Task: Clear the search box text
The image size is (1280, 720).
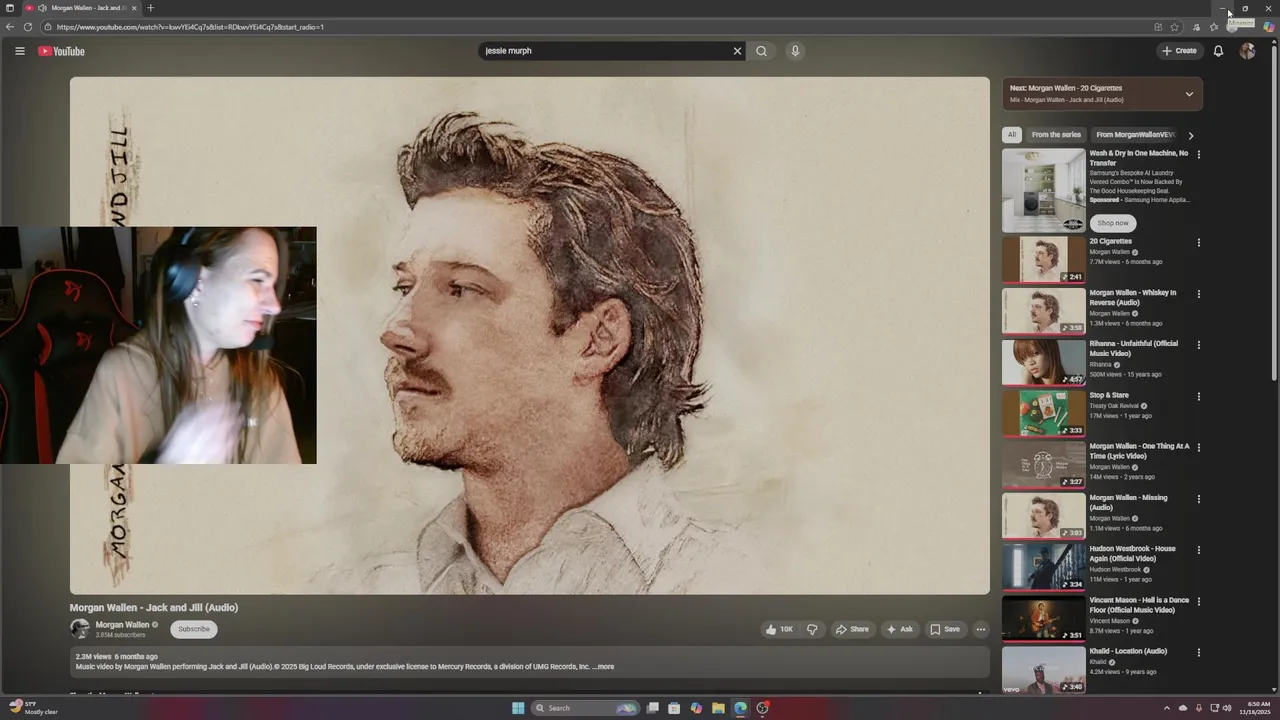Action: click(x=737, y=51)
